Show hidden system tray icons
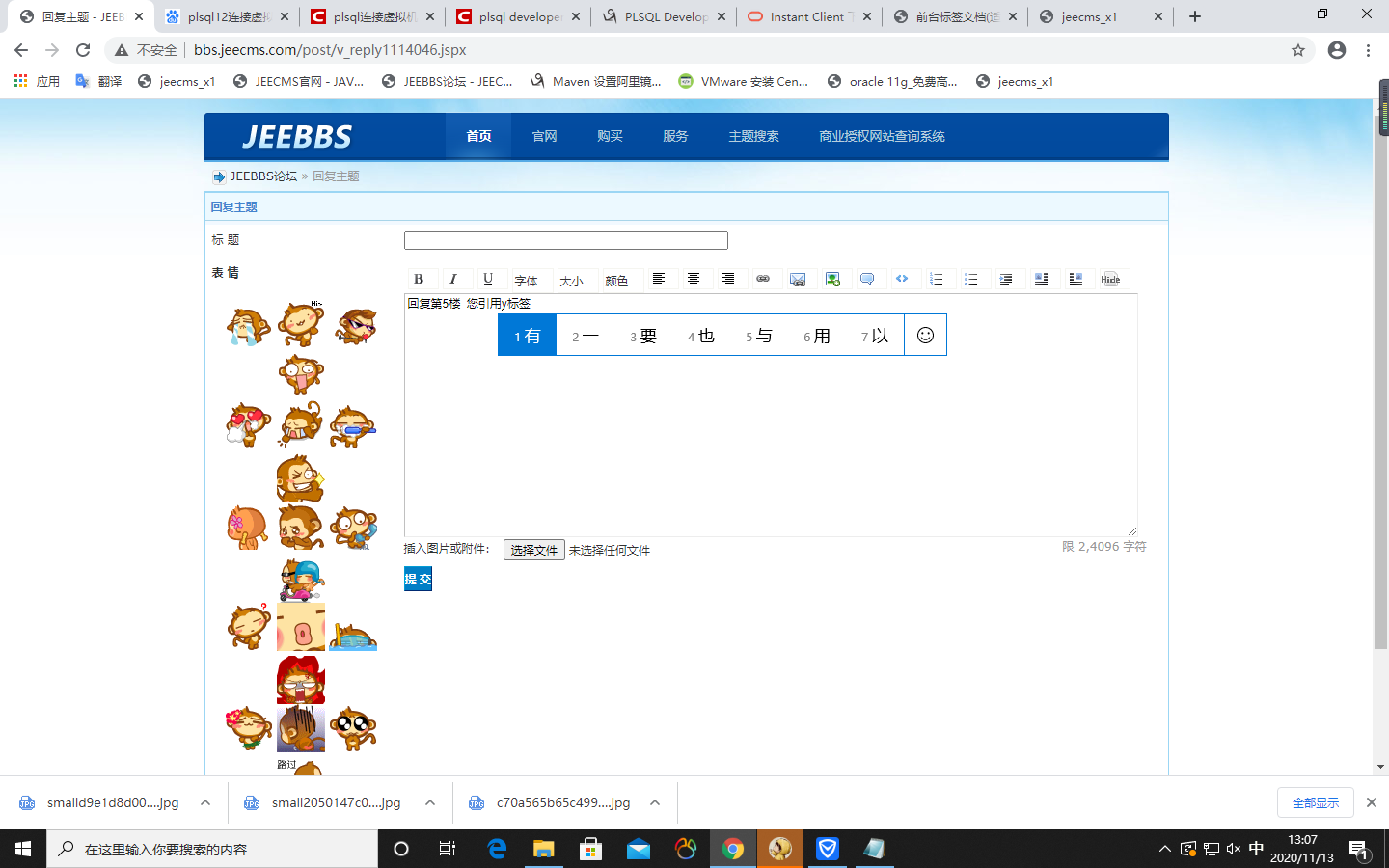This screenshot has height=868, width=1389. [x=1164, y=849]
